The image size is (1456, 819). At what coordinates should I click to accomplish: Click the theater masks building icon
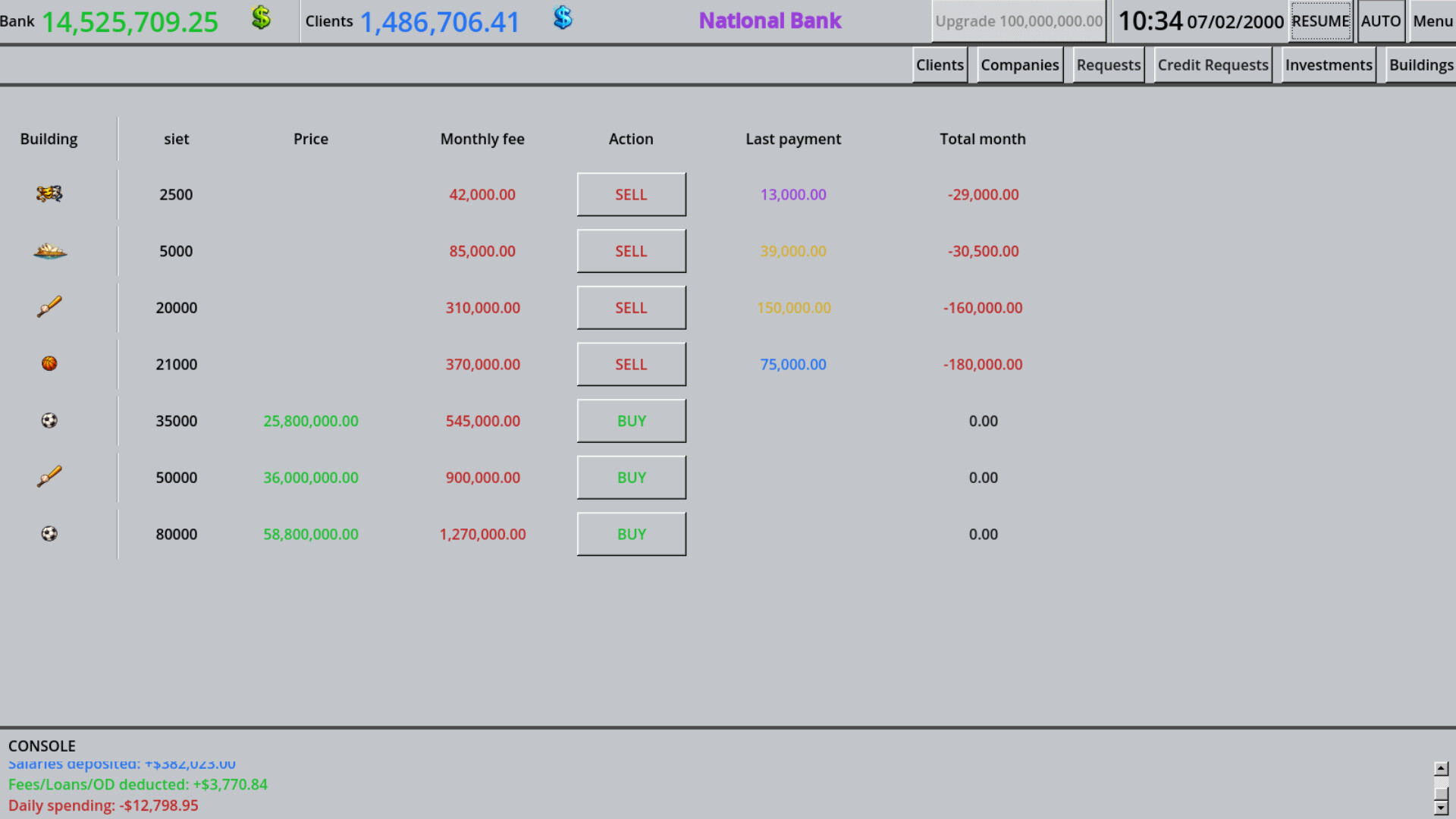tap(49, 194)
